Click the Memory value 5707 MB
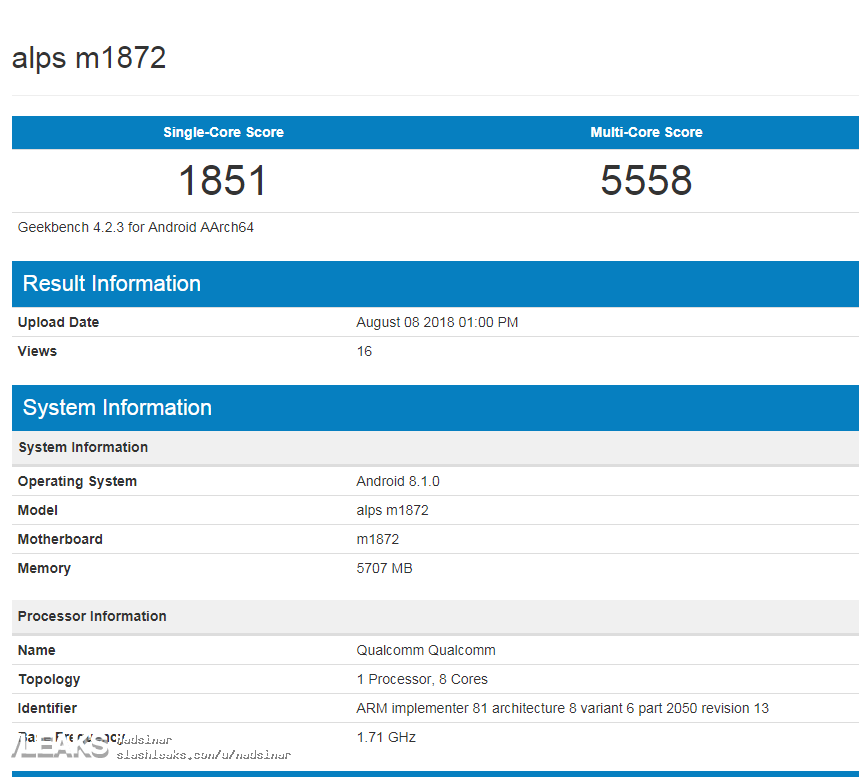Image resolution: width=867 pixels, height=777 pixels. (x=384, y=568)
